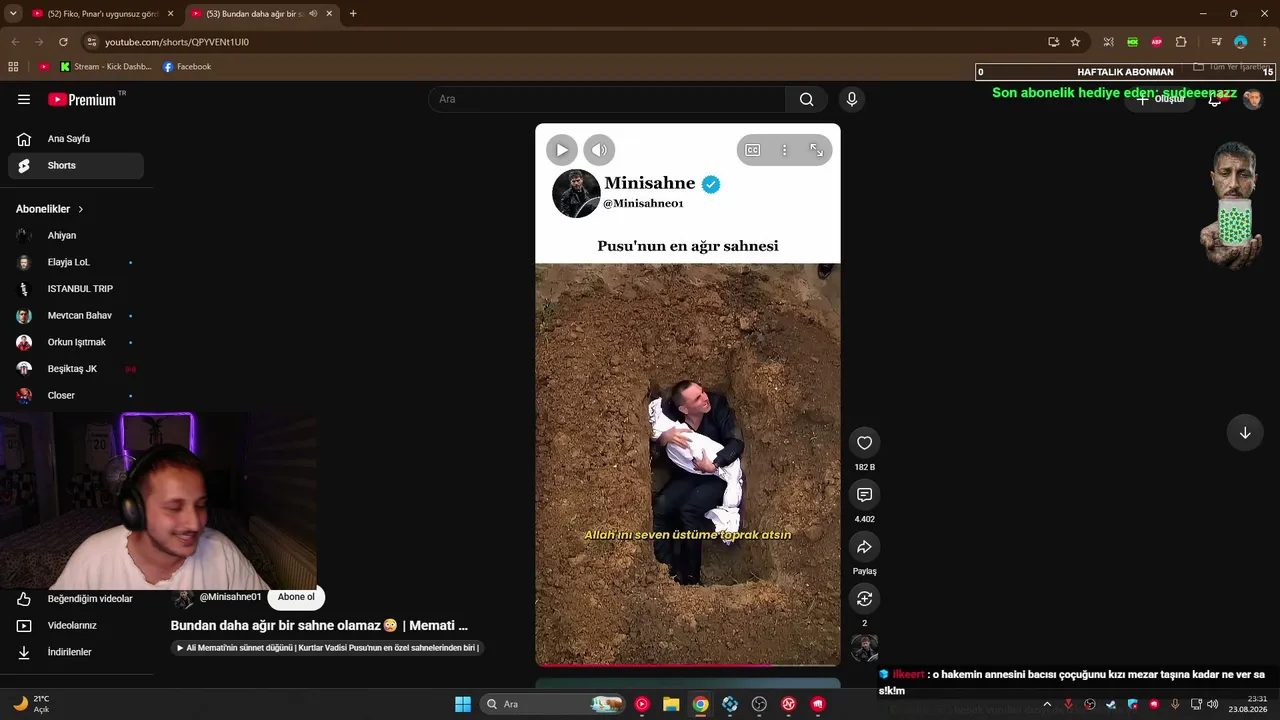The image size is (1280, 720).
Task: Open OBS Studio from the taskbar
Action: [x=759, y=704]
